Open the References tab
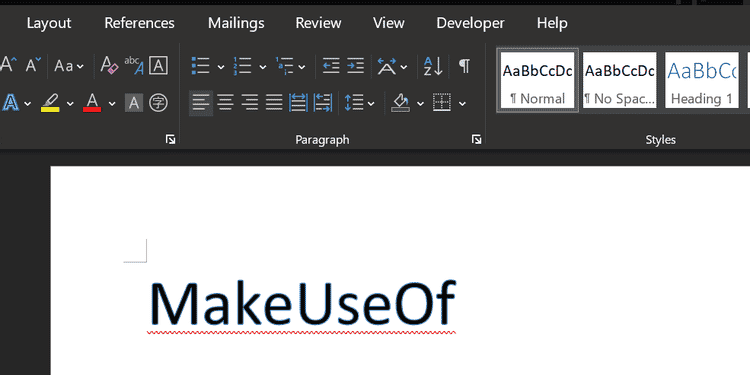The width and height of the screenshot is (750, 375). (139, 23)
